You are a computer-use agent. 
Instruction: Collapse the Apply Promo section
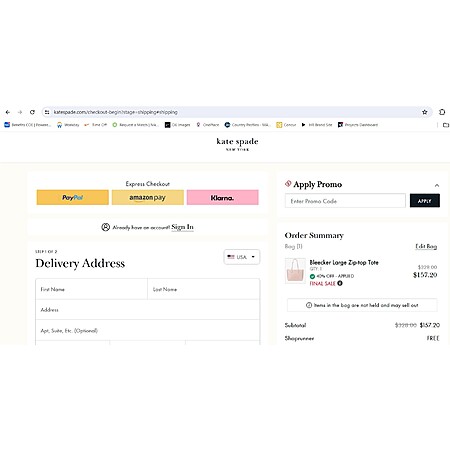point(437,185)
